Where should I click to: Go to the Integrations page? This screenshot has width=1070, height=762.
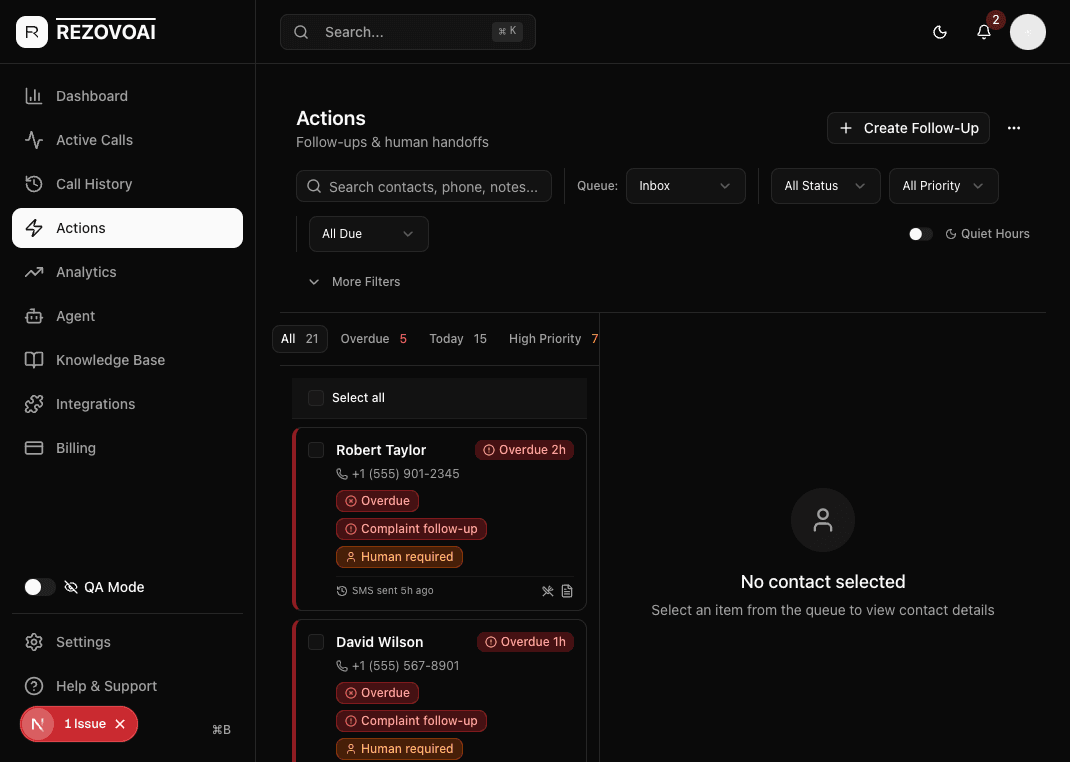(95, 404)
